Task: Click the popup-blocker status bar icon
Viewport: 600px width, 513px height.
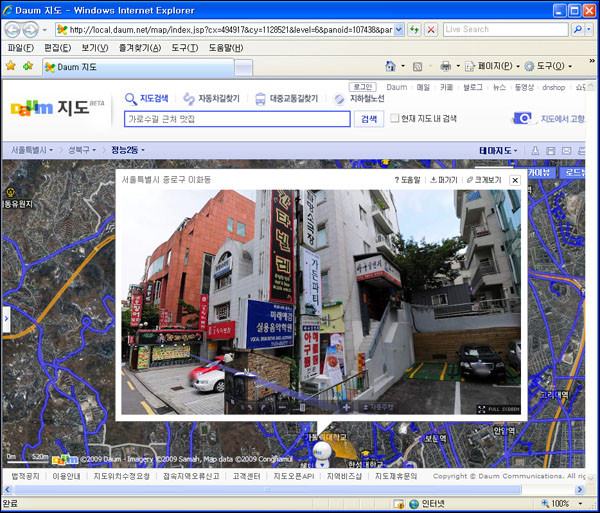Action: [x=398, y=504]
